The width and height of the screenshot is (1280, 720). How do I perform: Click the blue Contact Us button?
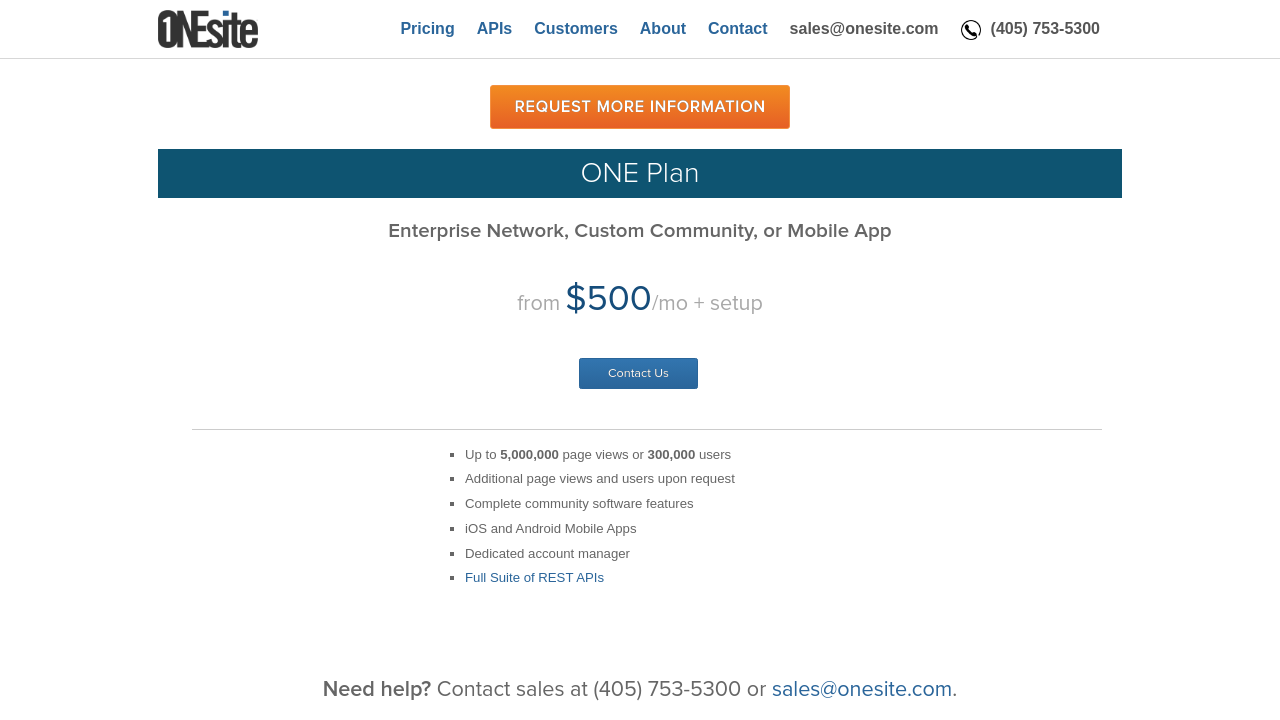(x=638, y=373)
